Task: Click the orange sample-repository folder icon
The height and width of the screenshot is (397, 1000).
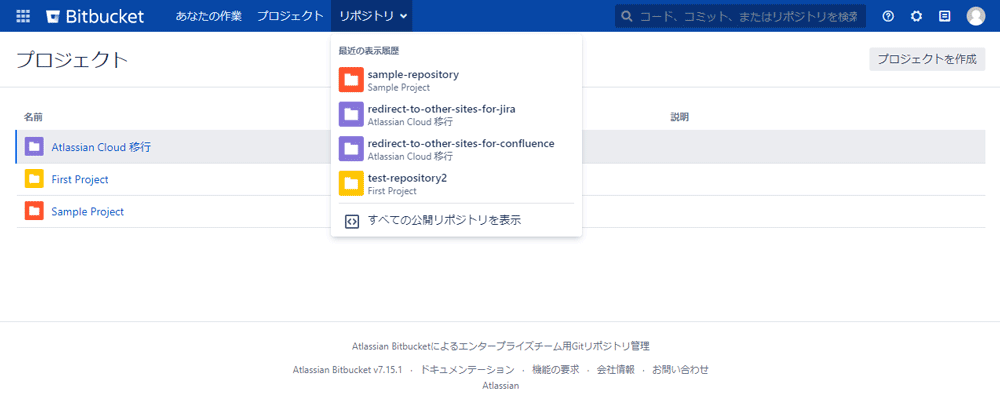Action: pyautogui.click(x=351, y=80)
